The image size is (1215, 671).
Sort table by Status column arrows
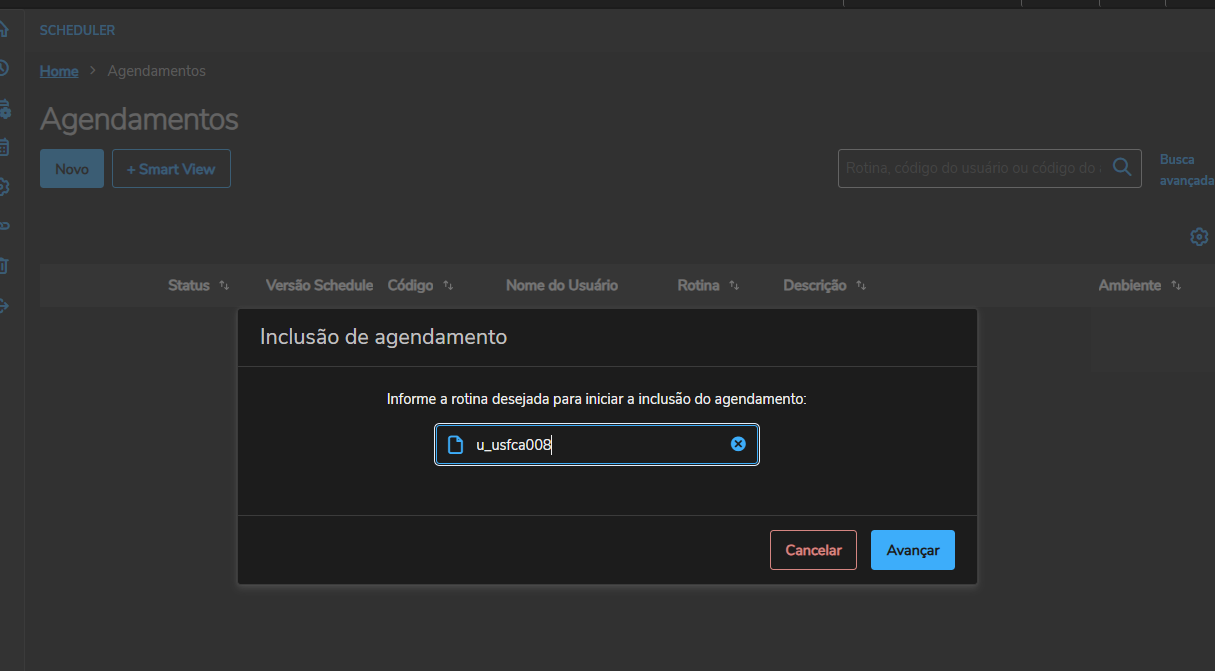pos(224,286)
